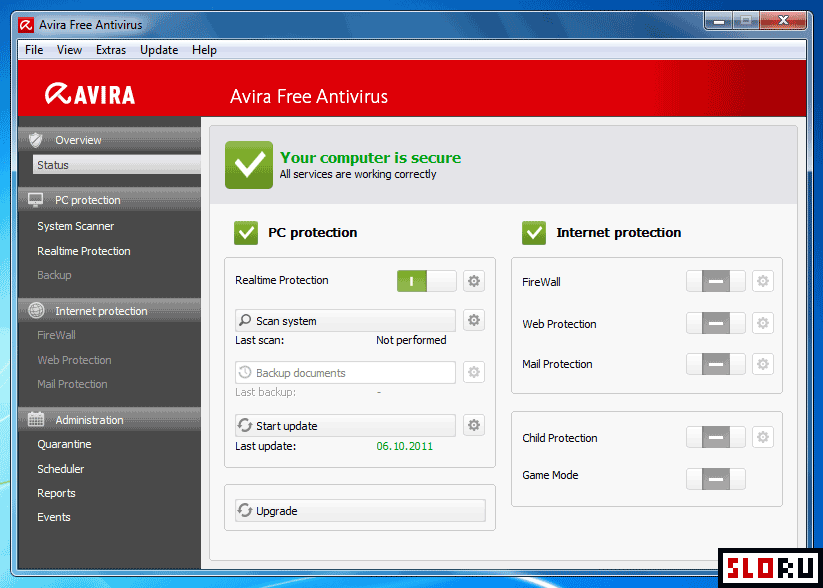Click the Avira logo in the red banner
This screenshot has height=588, width=823.
[90, 94]
